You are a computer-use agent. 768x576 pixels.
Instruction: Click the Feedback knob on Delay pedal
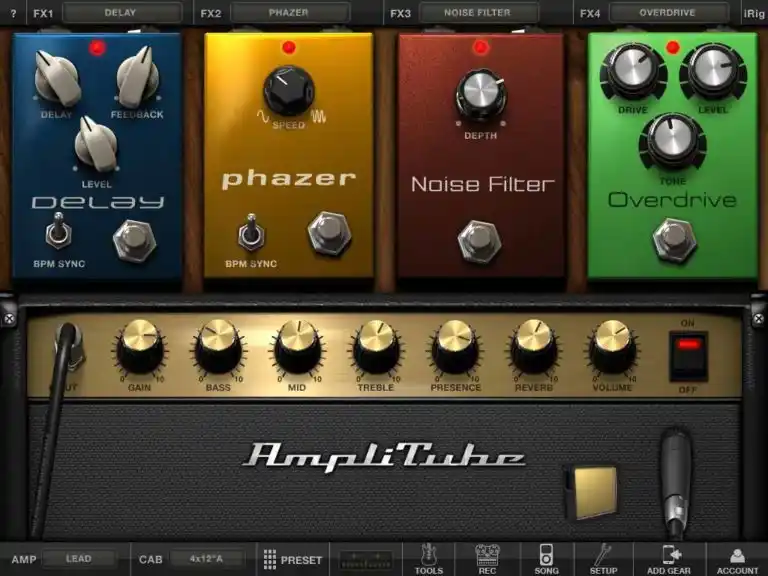click(x=138, y=77)
